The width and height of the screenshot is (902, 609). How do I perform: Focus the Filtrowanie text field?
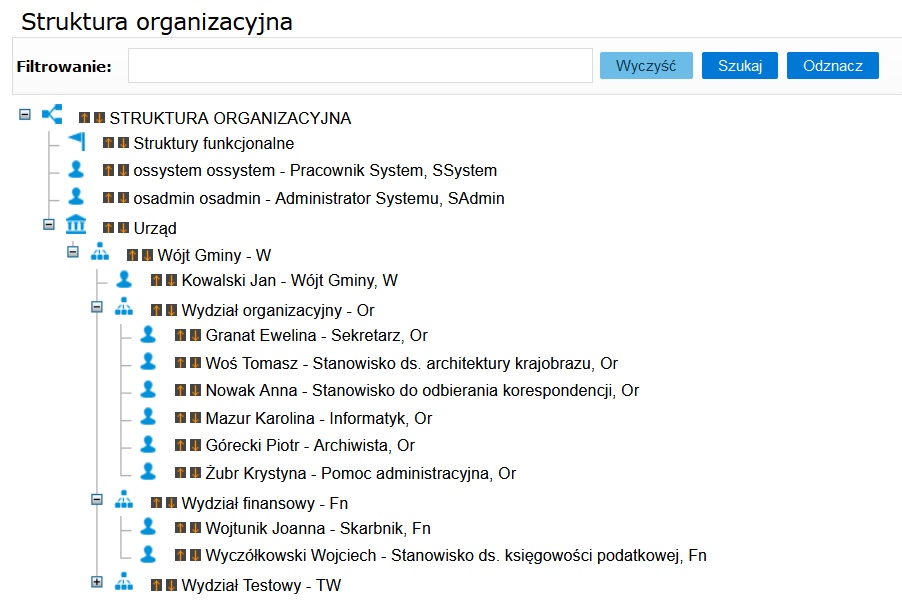coord(360,66)
